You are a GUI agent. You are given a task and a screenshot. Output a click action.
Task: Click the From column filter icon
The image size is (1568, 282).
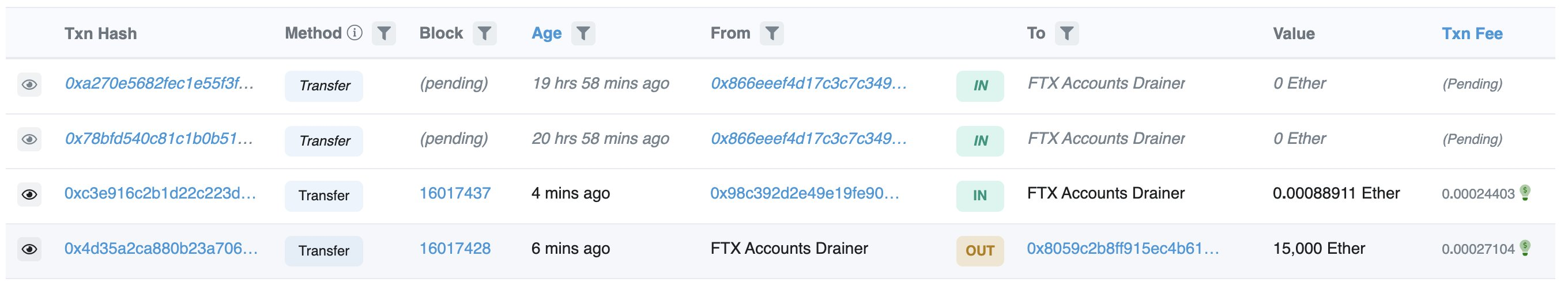[772, 33]
